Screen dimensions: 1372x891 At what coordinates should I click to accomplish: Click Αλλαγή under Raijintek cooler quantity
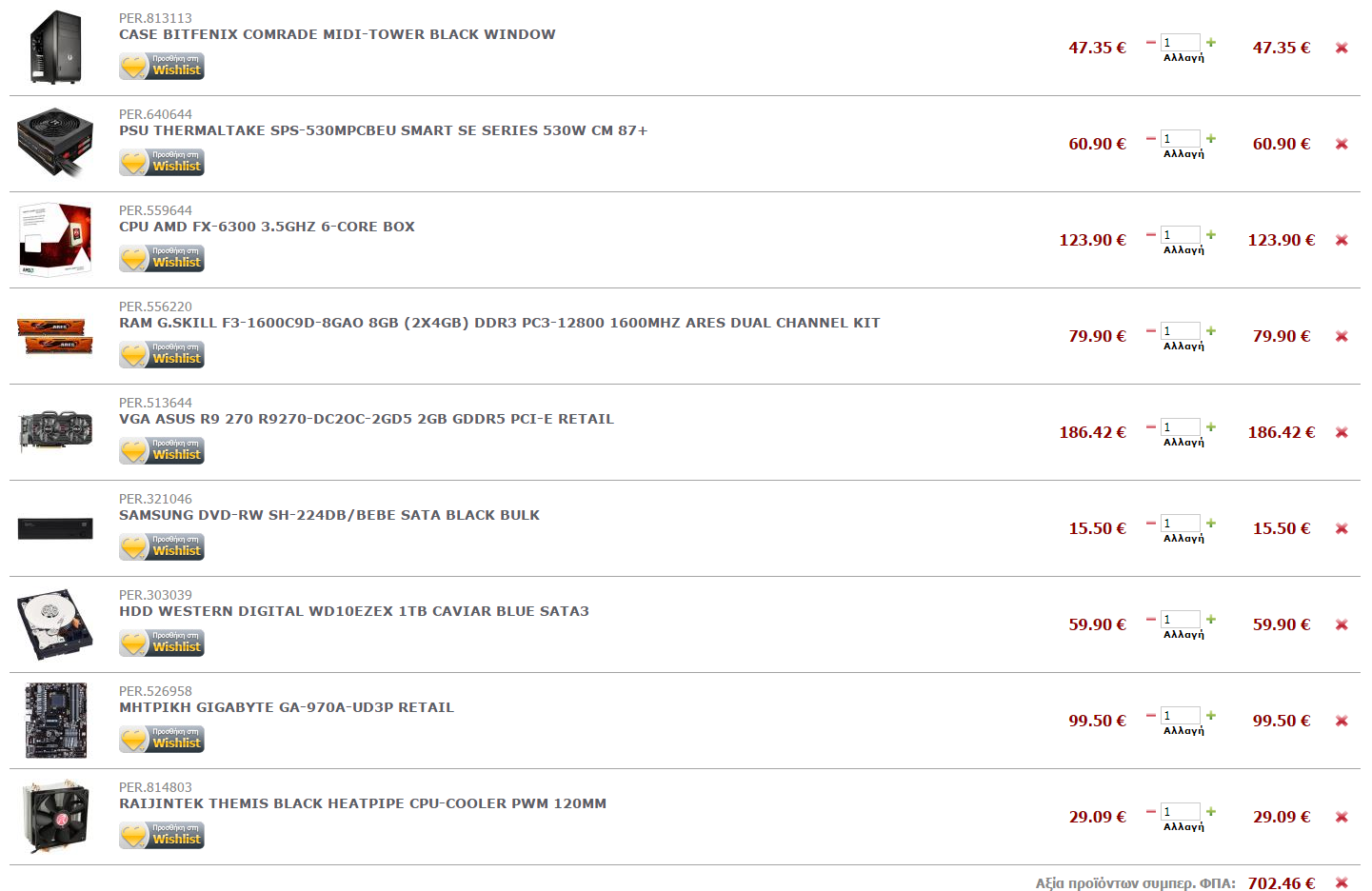pyautogui.click(x=1183, y=827)
